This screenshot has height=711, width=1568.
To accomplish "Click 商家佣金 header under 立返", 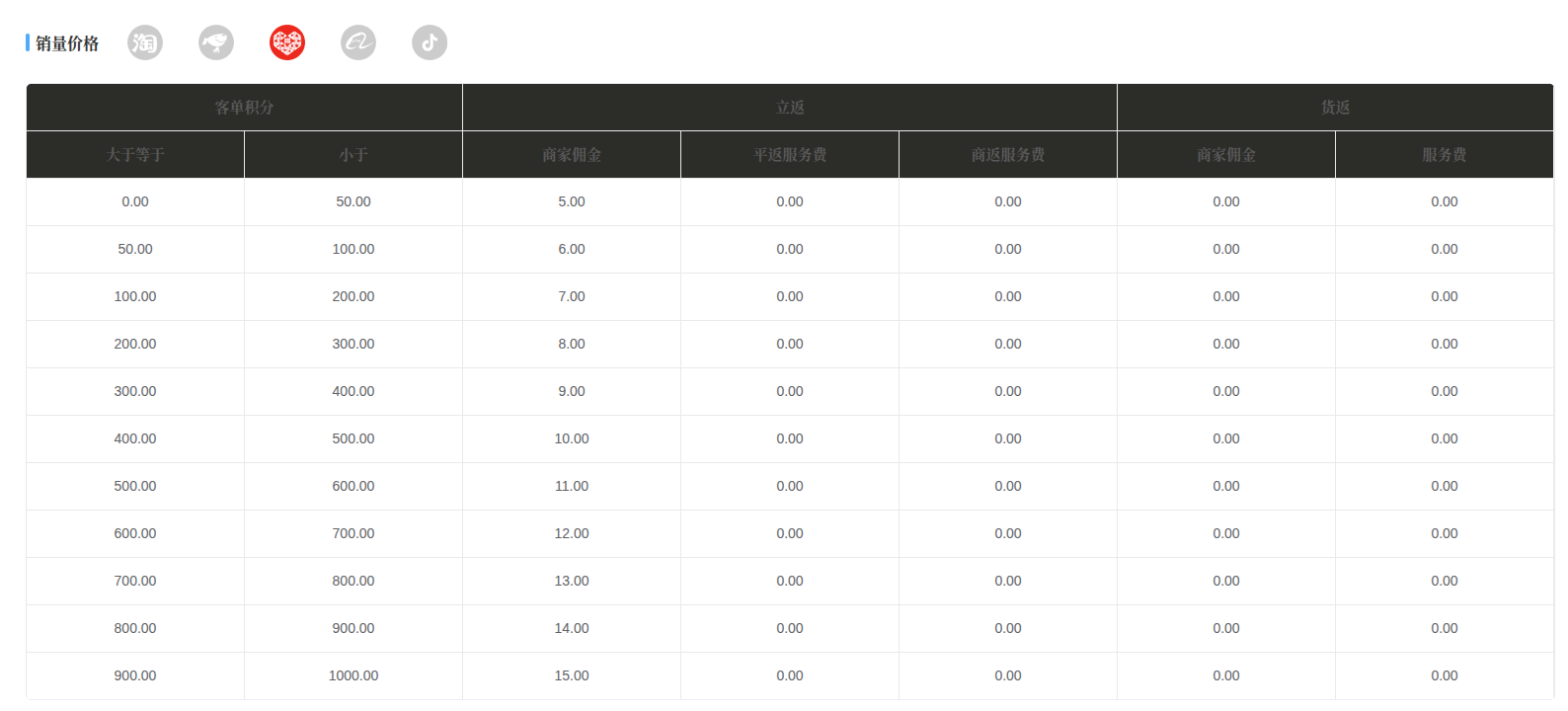I will (x=572, y=155).
